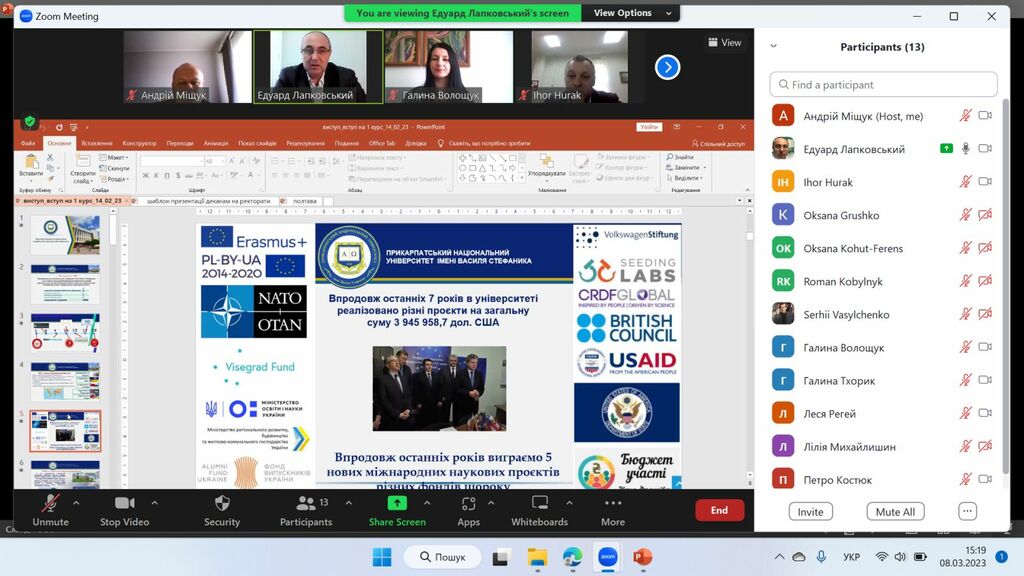The image size is (1024, 576).
Task: Expand audio options arrow beside Unmute
Action: point(80,502)
